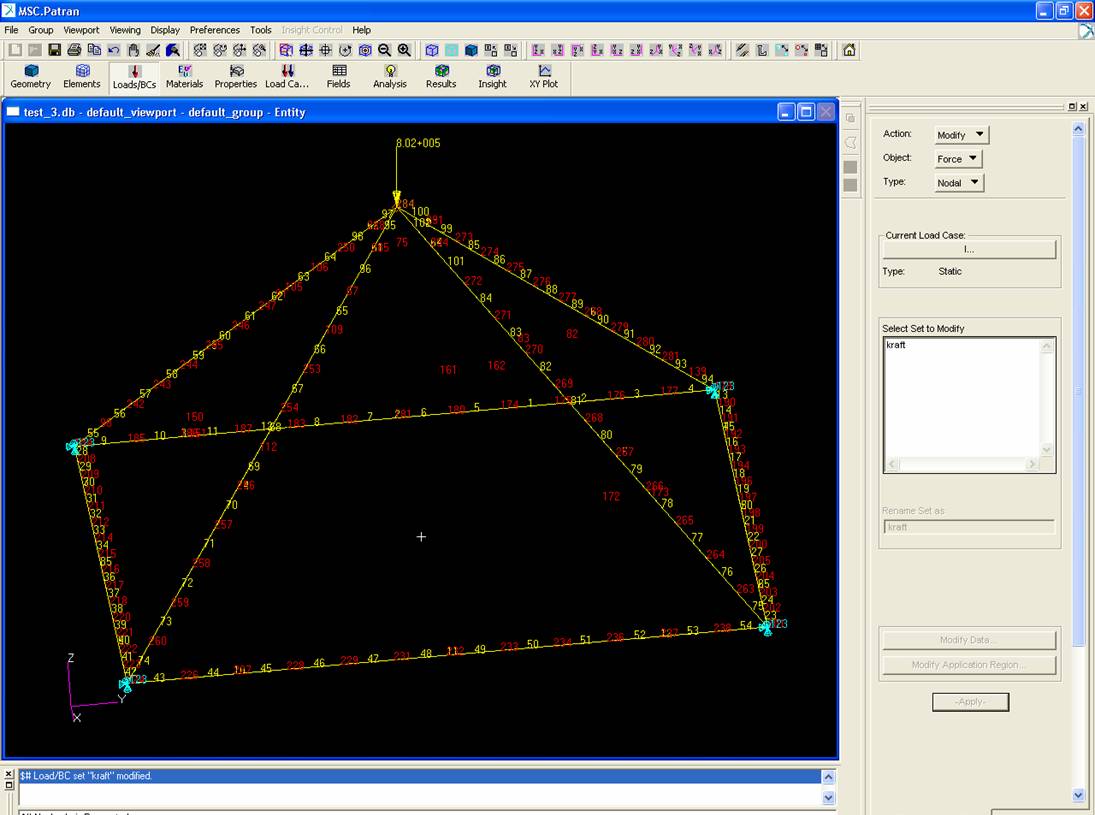This screenshot has height=815, width=1095.
Task: Open the Insight application
Action: click(x=492, y=77)
